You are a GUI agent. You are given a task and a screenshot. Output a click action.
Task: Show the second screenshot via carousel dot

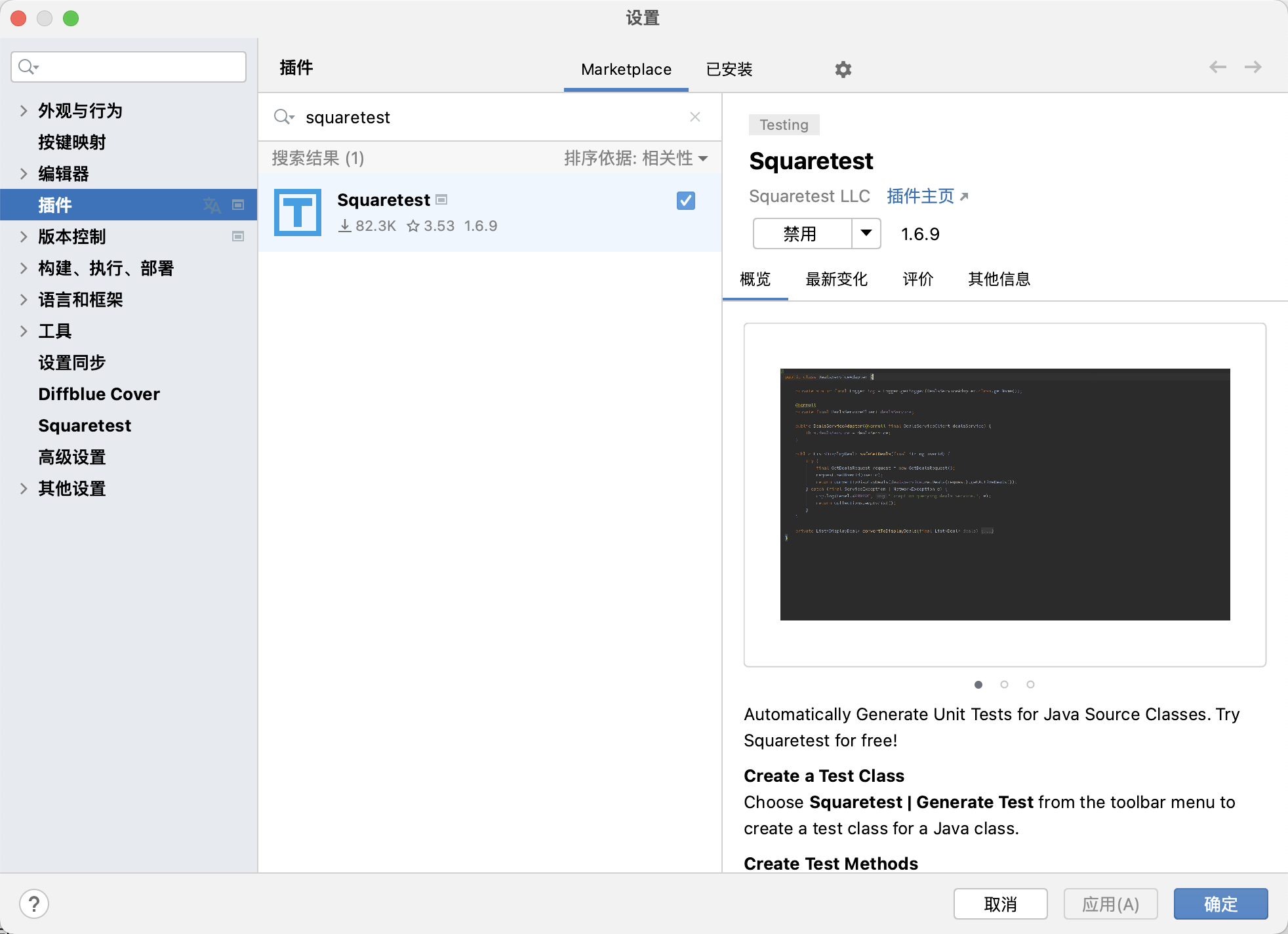pyautogui.click(x=1004, y=685)
